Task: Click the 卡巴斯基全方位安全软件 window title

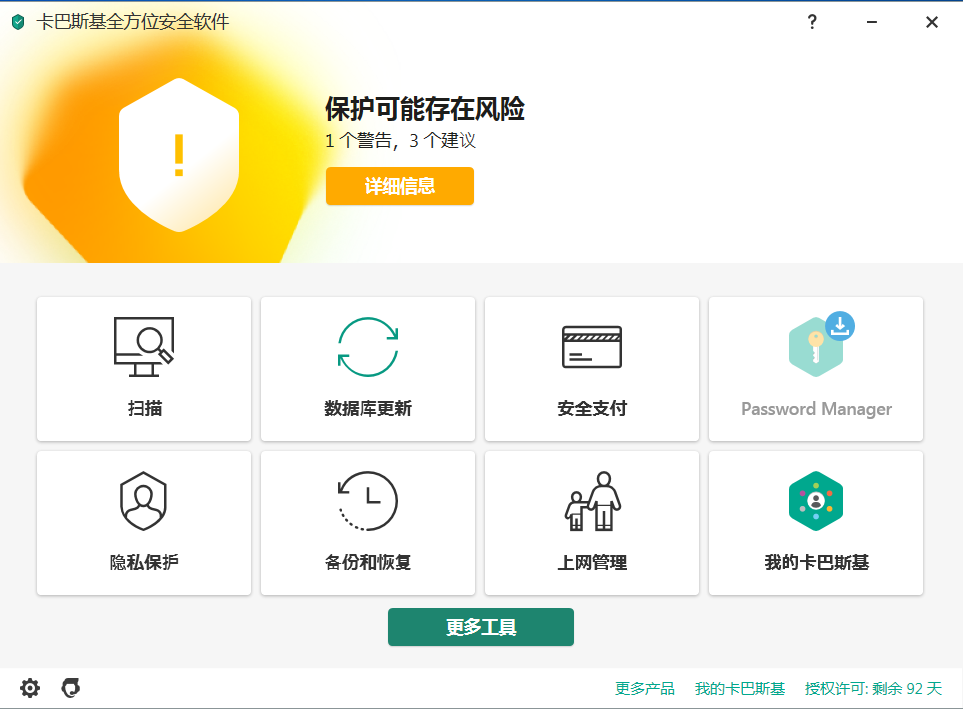Action: pyautogui.click(x=133, y=22)
